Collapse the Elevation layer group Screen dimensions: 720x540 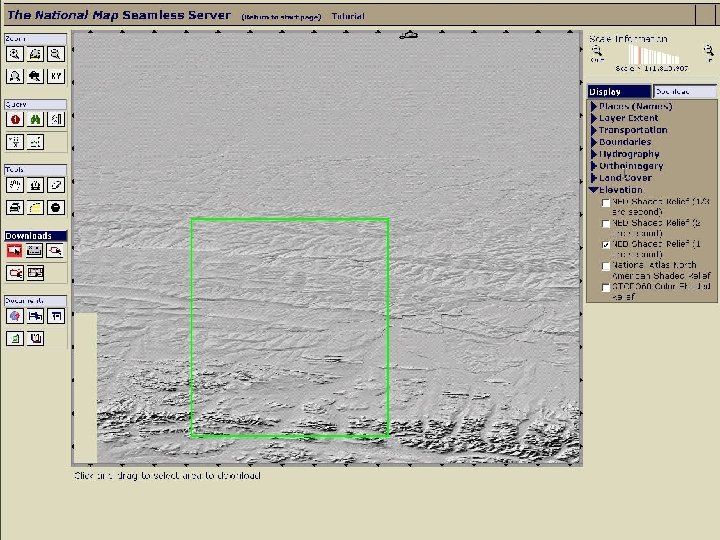(x=594, y=190)
